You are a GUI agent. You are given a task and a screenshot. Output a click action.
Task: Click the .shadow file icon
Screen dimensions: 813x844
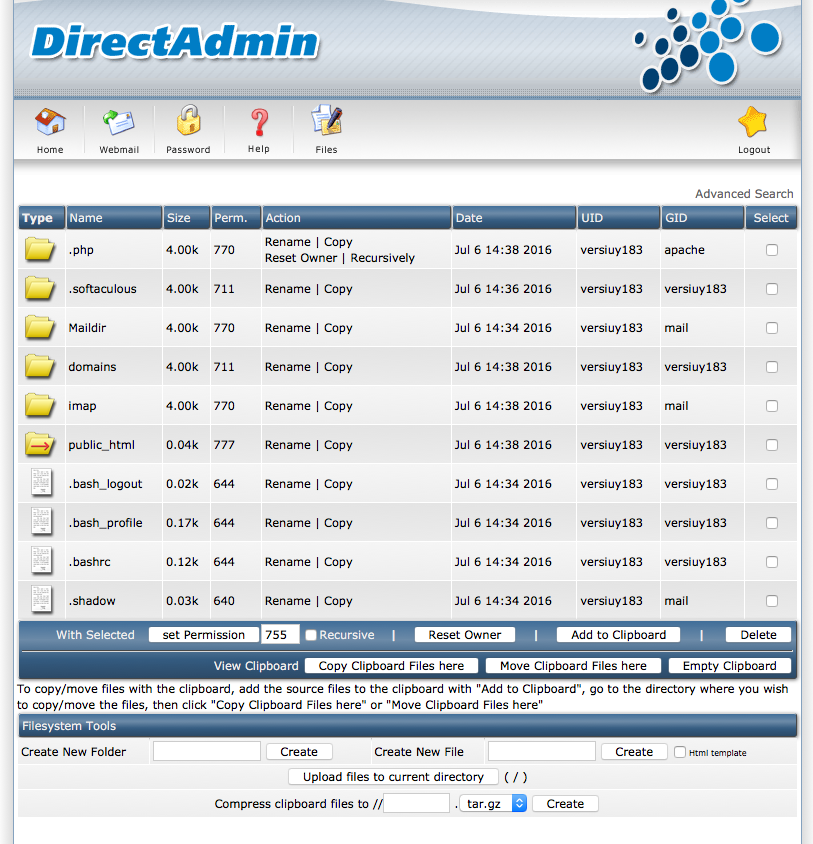[41, 600]
